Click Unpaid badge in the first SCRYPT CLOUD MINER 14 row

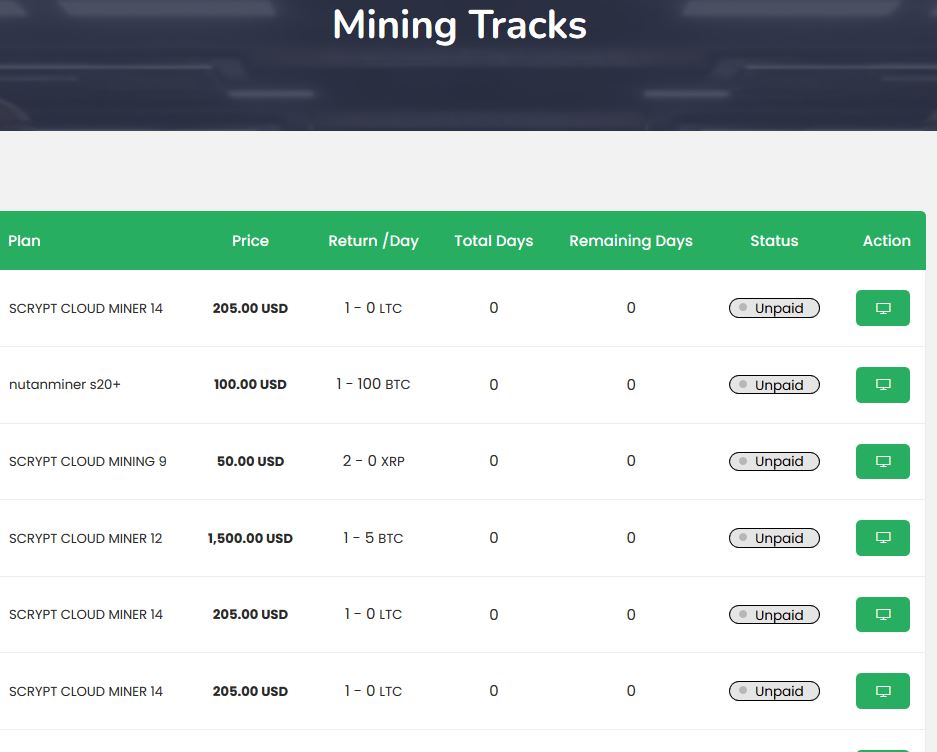click(774, 308)
